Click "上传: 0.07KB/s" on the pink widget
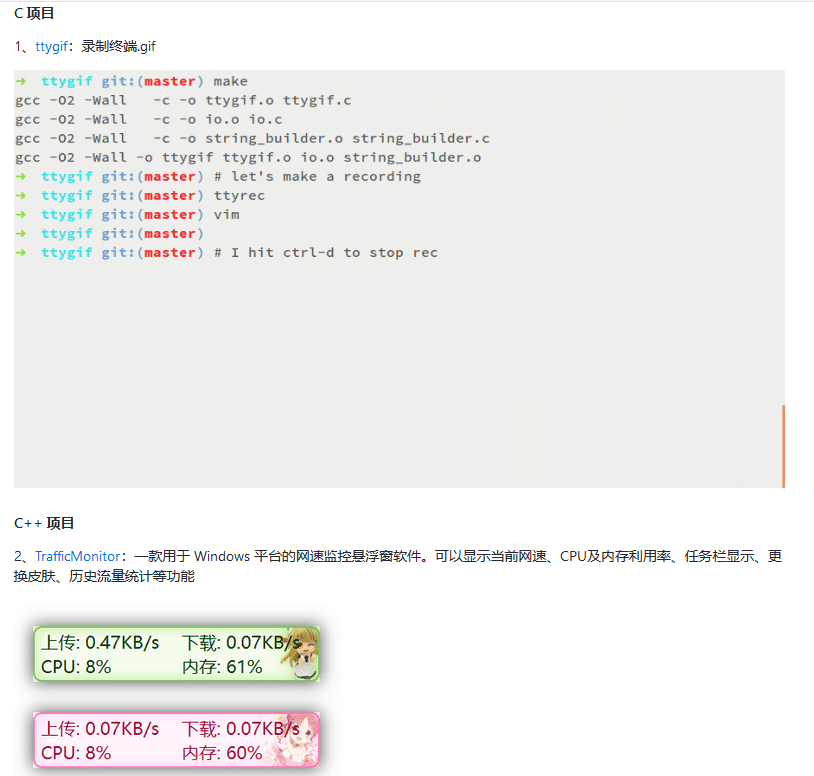 click(100, 729)
